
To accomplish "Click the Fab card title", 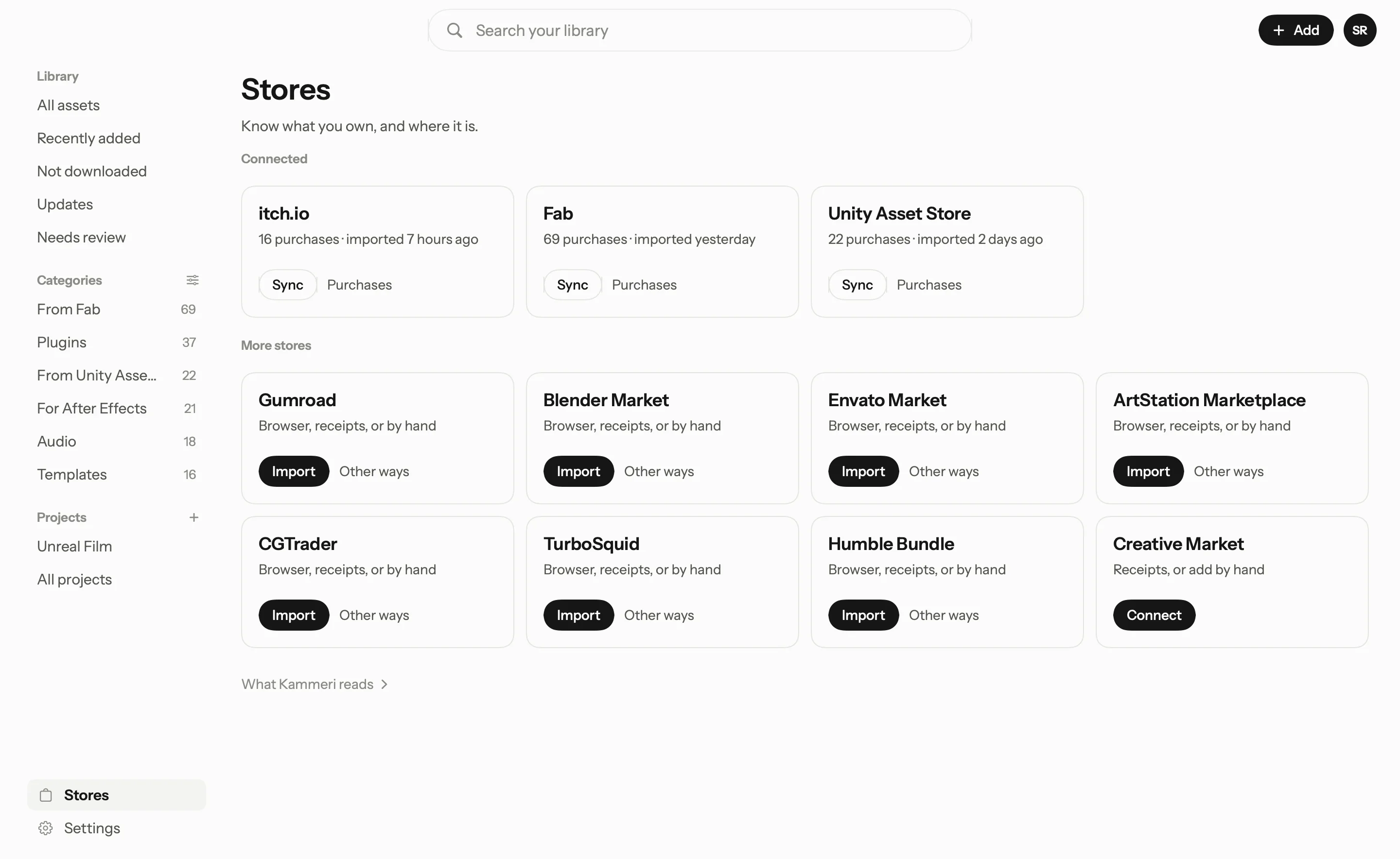I will pyautogui.click(x=558, y=213).
